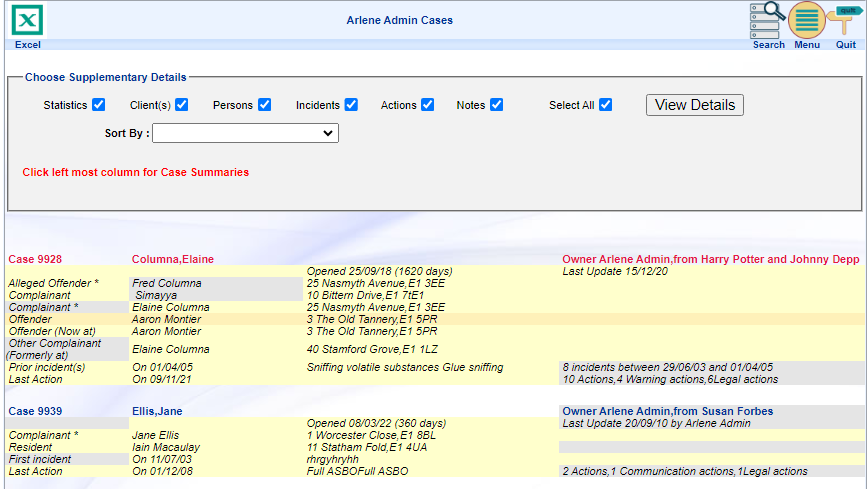Click 'First incident' row label
Screen dimensions: 867x489
[x=40, y=460]
